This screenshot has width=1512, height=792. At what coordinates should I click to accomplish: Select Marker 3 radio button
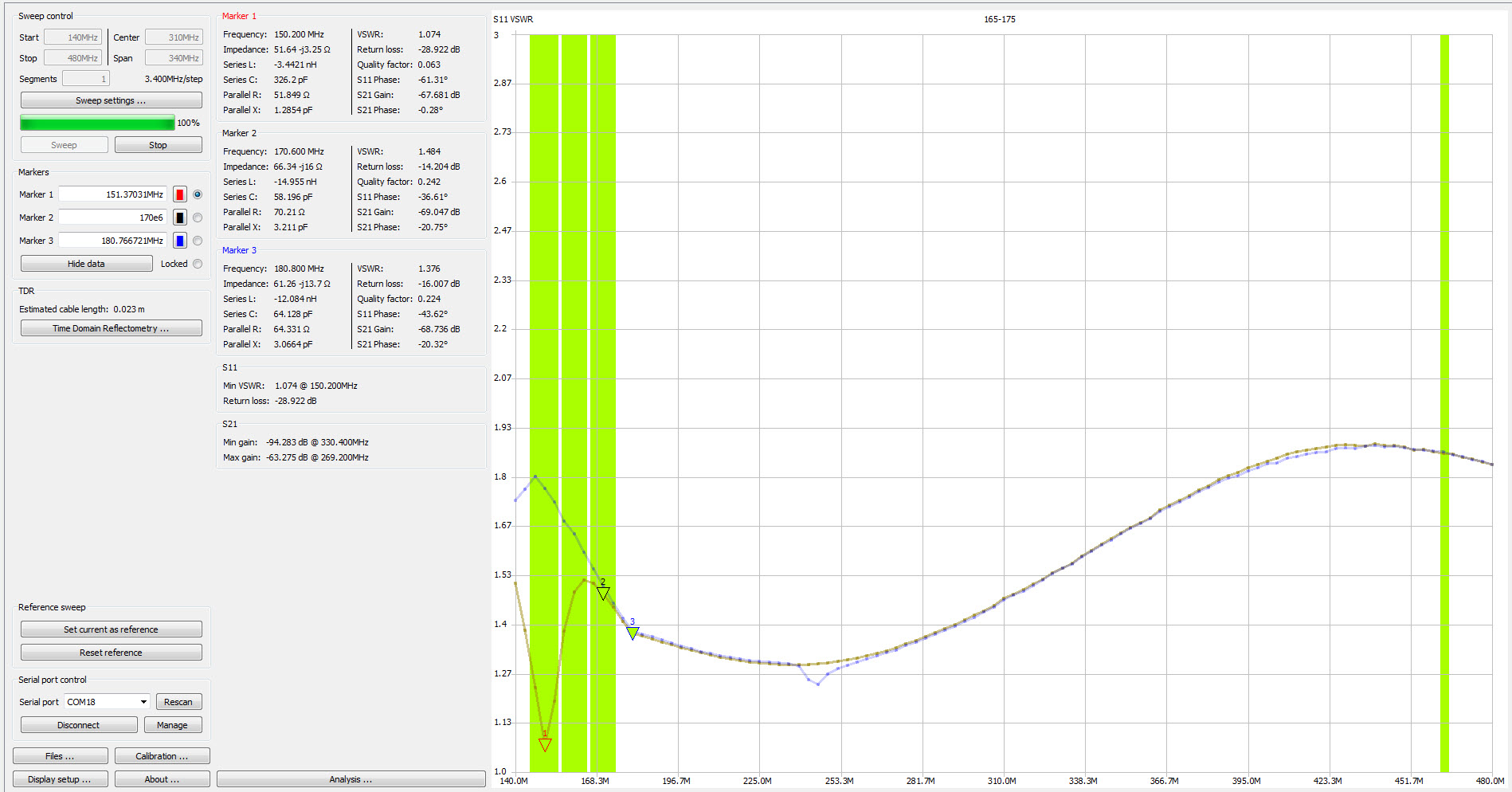tap(198, 241)
